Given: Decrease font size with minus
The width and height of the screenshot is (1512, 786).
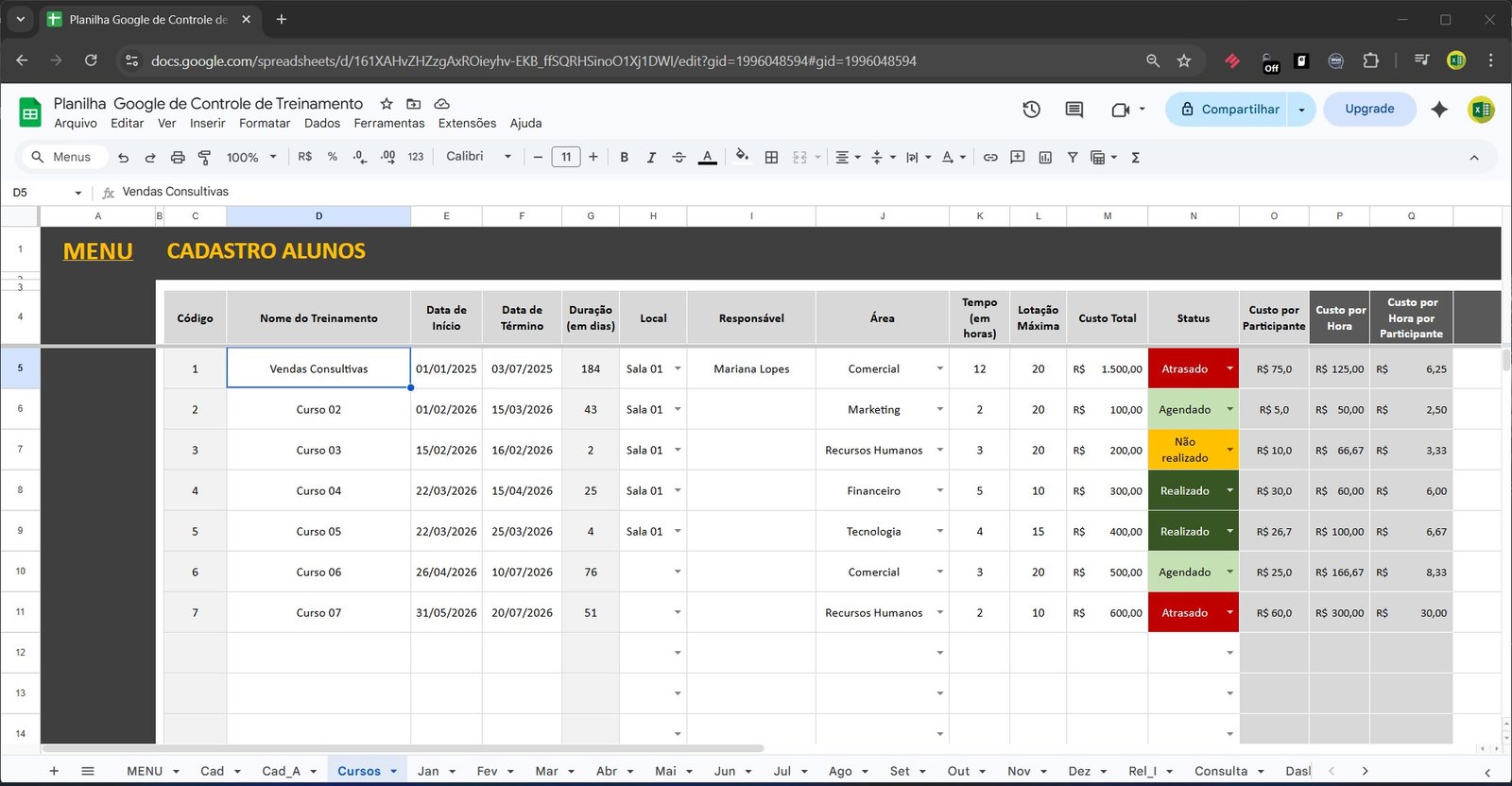Looking at the screenshot, I should click(x=538, y=157).
